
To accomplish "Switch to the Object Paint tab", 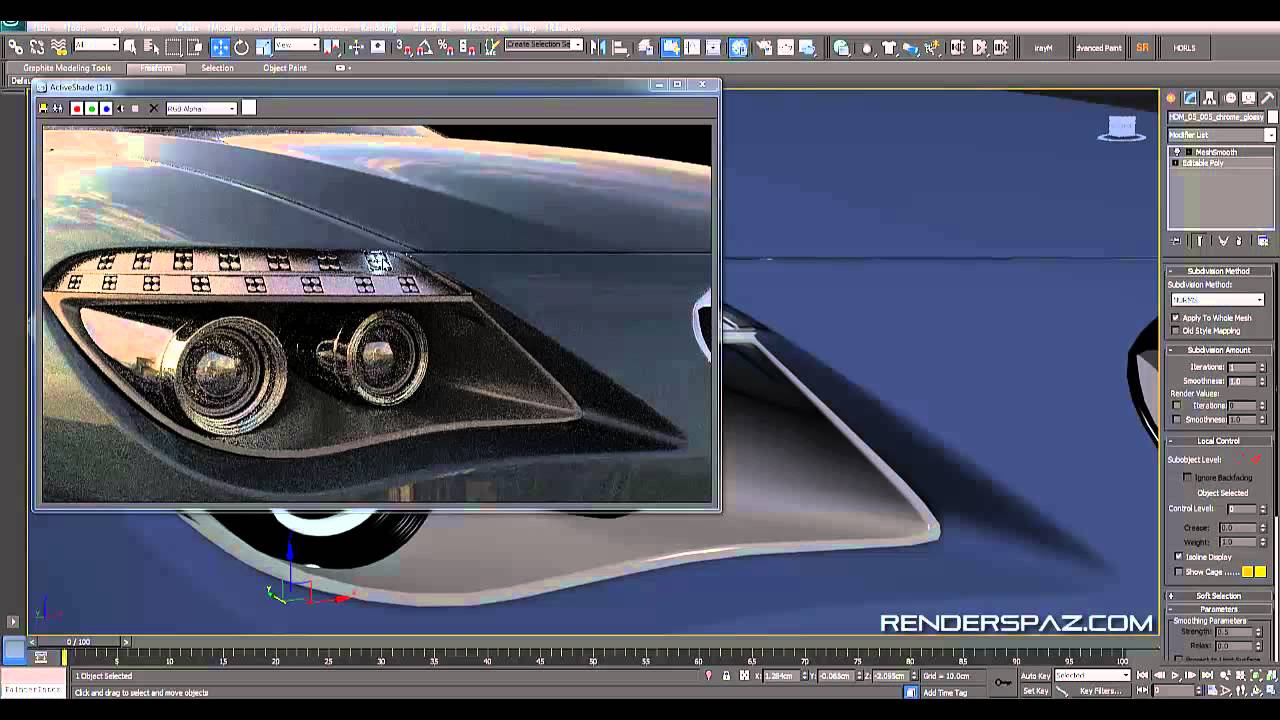I will click(285, 68).
